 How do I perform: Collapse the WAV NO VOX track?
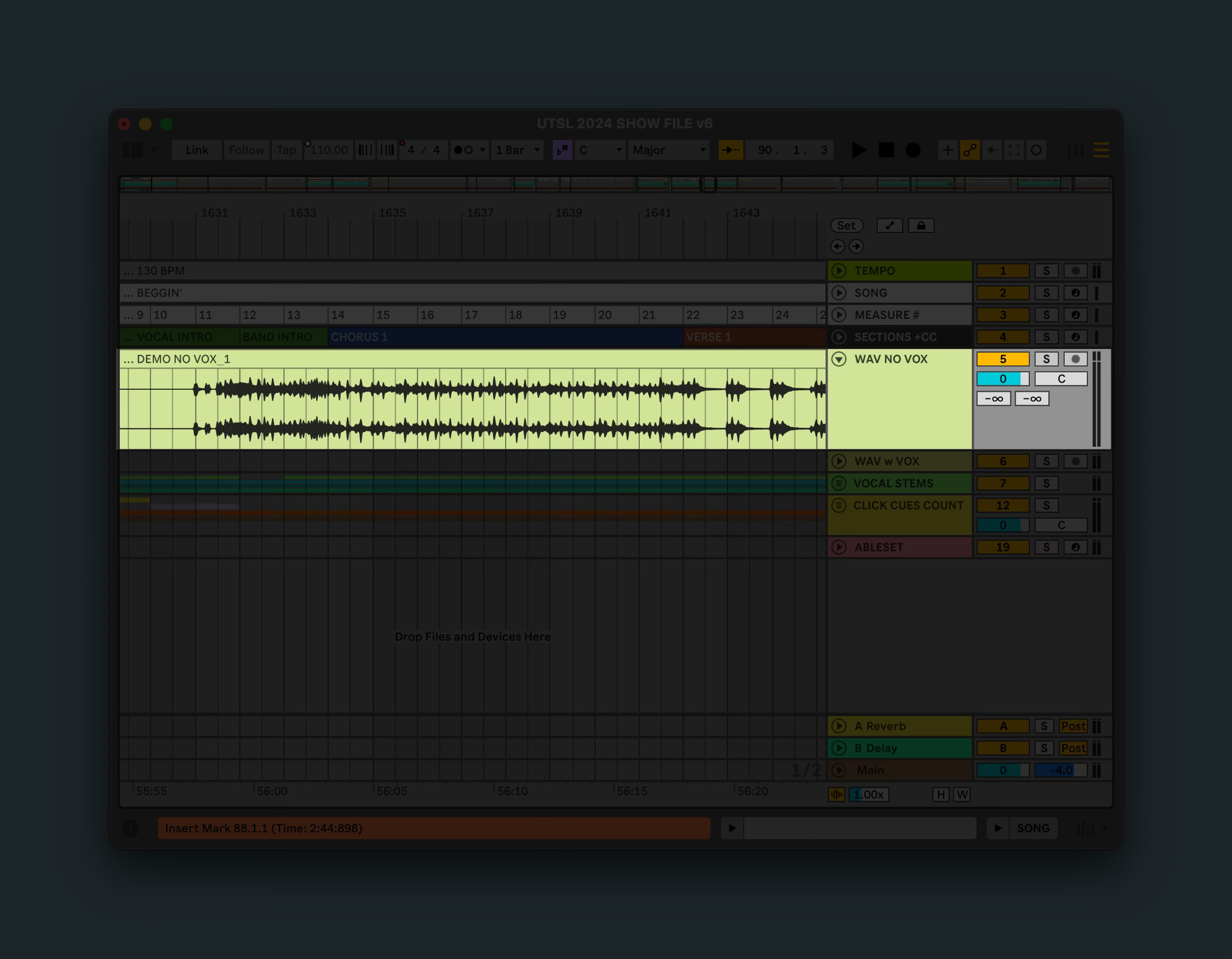tap(839, 359)
